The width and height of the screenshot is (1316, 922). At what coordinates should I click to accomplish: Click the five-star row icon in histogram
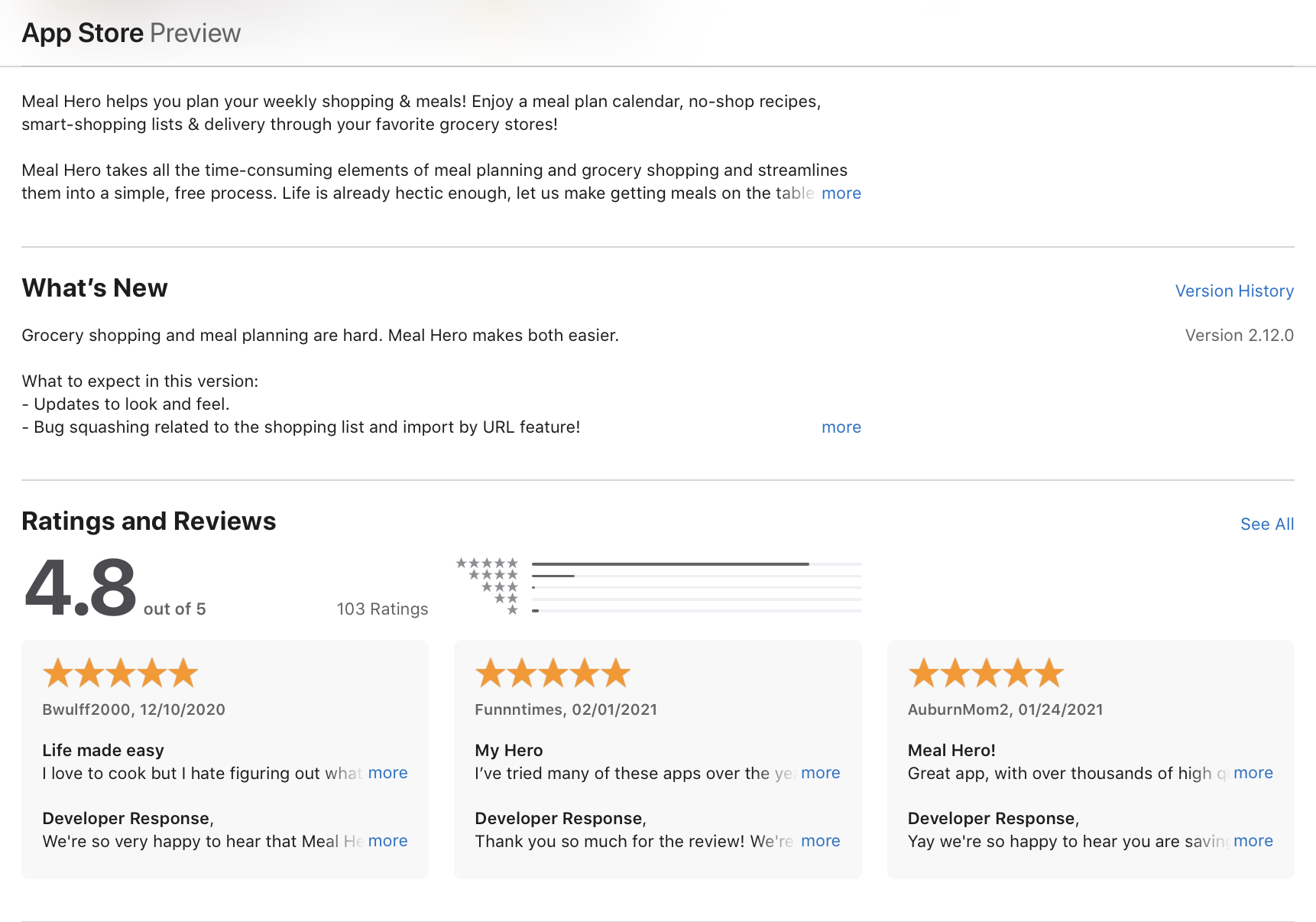[x=487, y=563]
